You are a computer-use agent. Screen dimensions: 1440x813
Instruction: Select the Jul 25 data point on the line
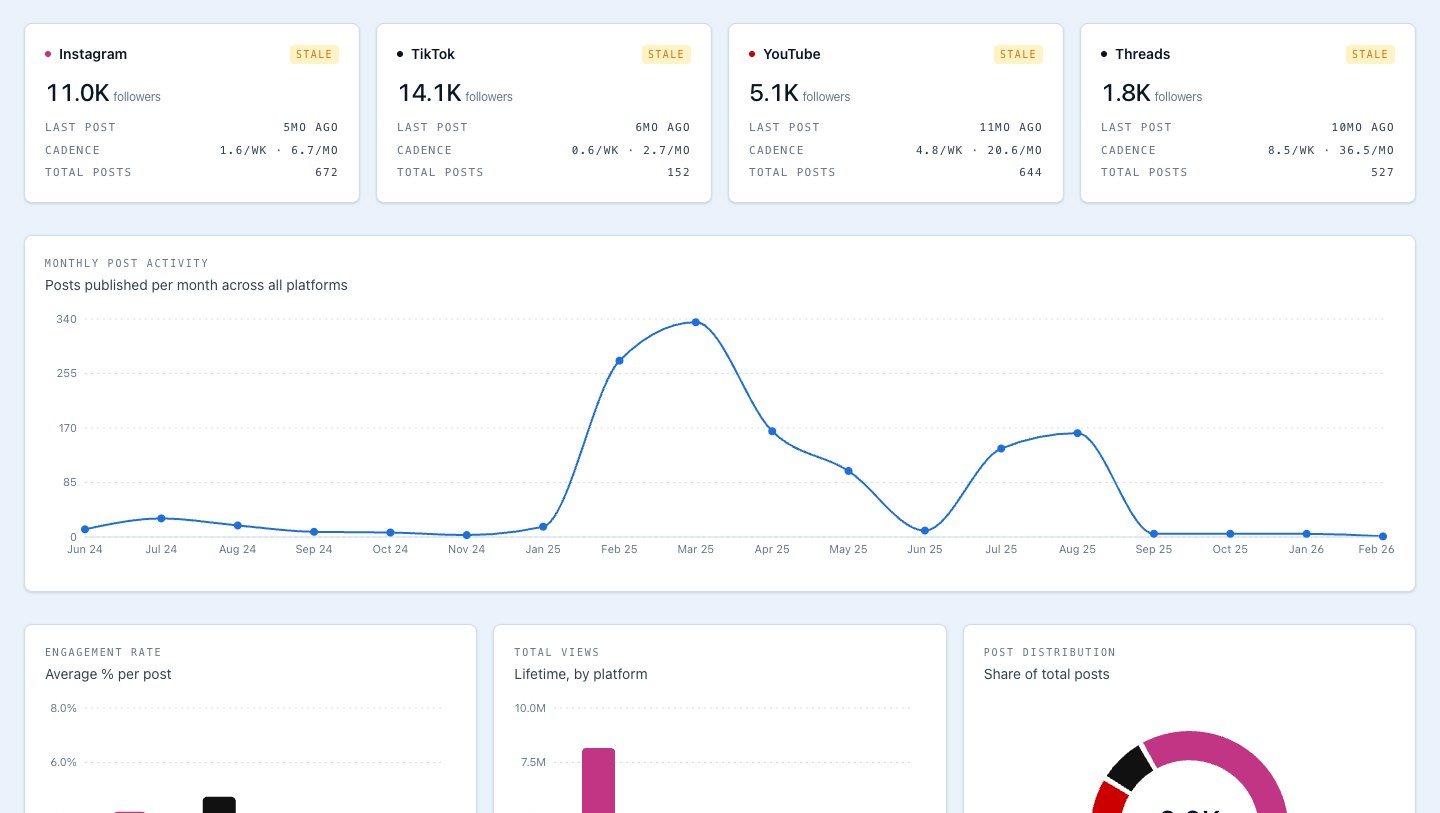[1001, 448]
